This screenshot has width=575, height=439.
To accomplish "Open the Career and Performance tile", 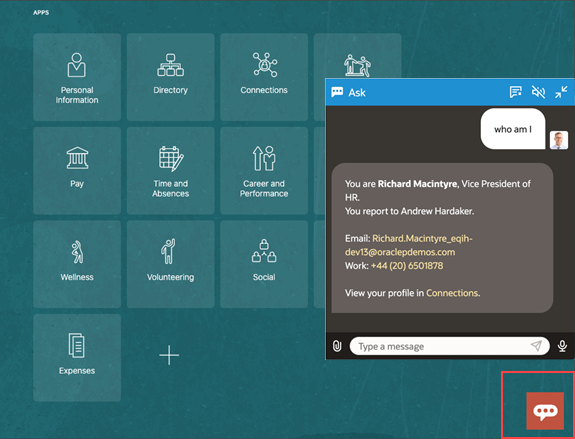I will point(264,171).
